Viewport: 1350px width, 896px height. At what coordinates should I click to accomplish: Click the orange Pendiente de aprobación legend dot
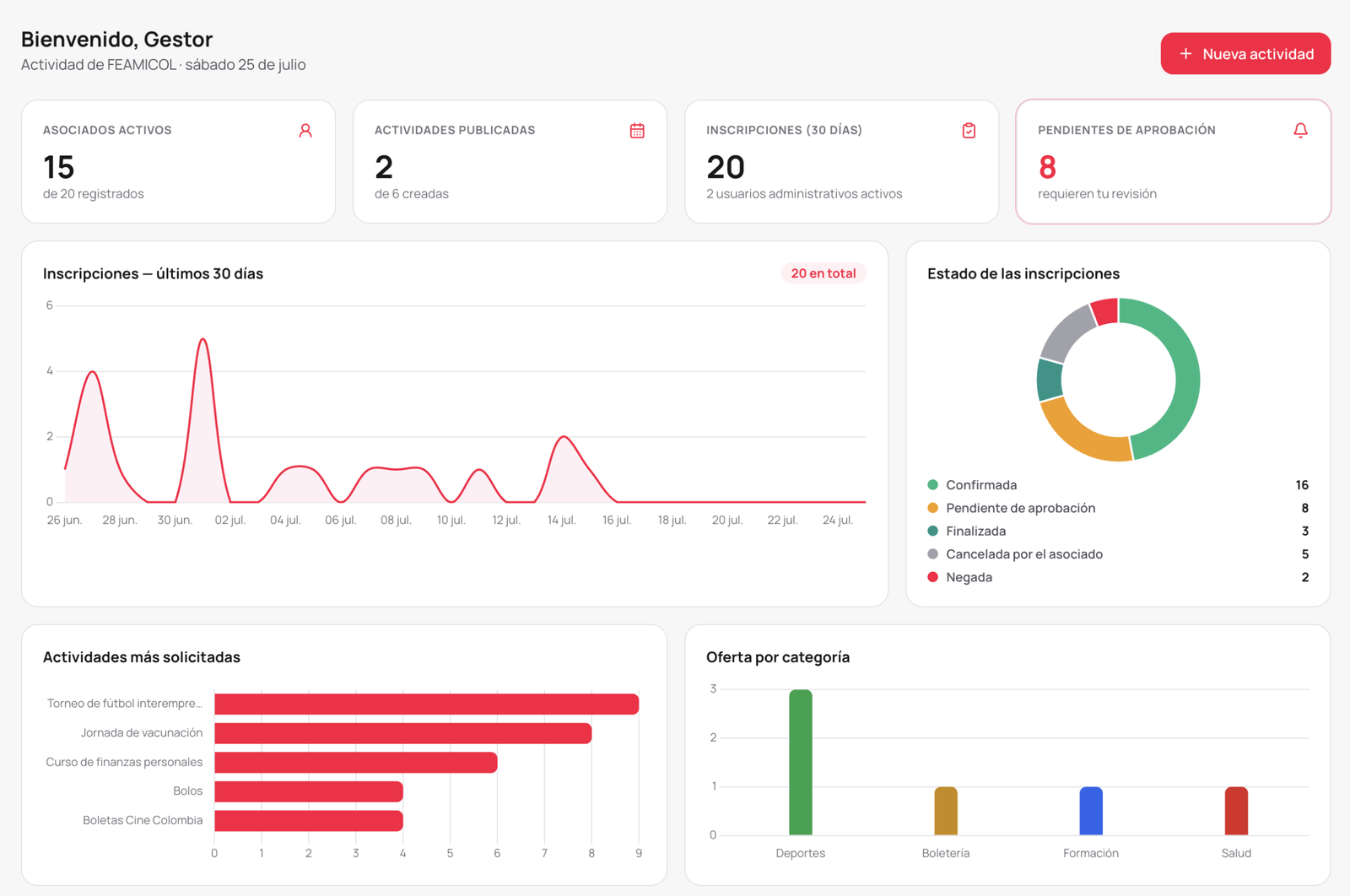click(x=932, y=508)
